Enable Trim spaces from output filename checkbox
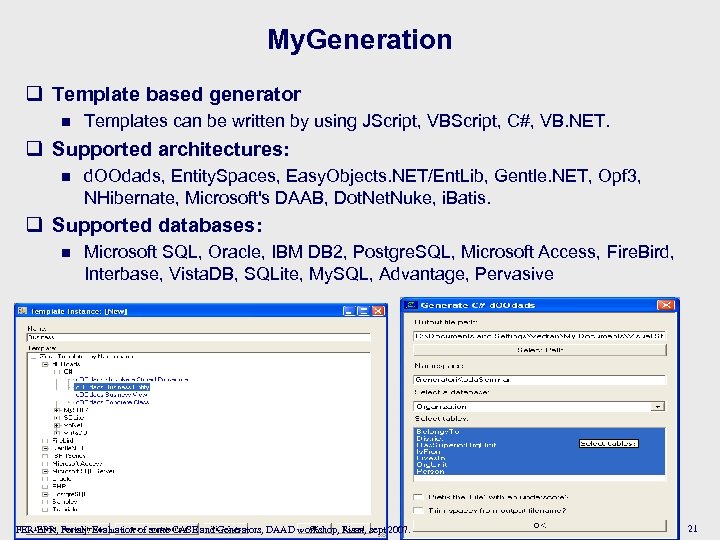The height and width of the screenshot is (540, 720). point(418,511)
